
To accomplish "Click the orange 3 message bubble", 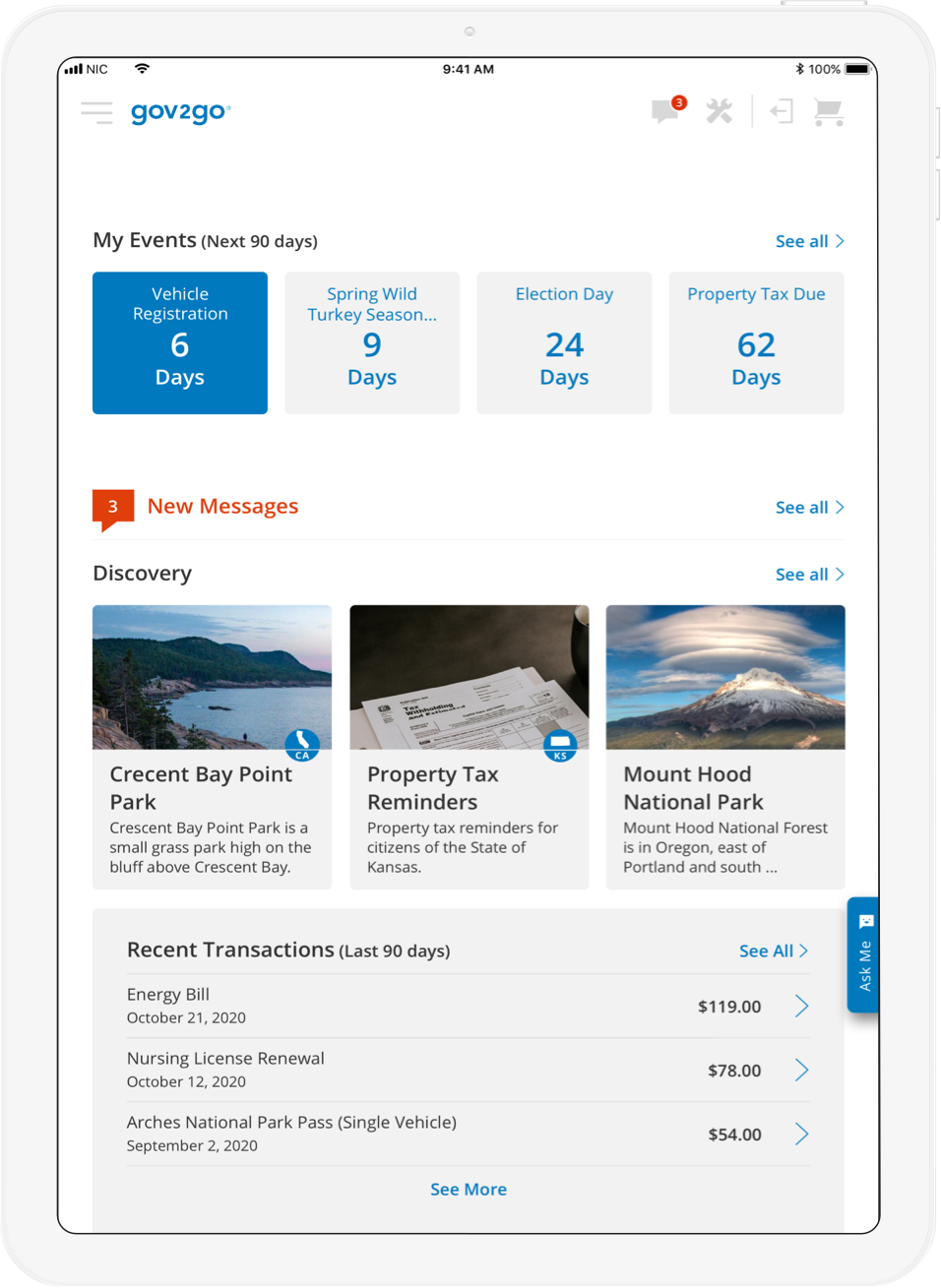I will 113,509.
